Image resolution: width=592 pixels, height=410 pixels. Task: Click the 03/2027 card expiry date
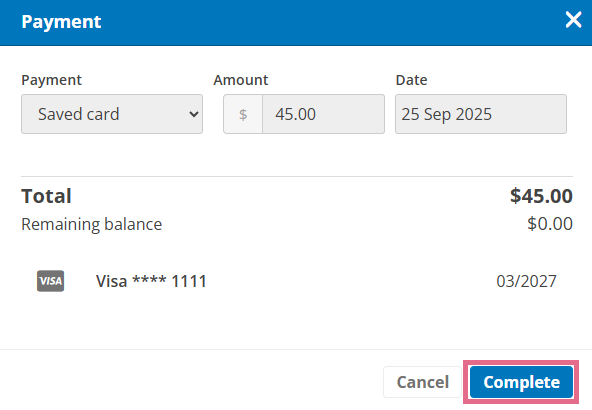(526, 281)
